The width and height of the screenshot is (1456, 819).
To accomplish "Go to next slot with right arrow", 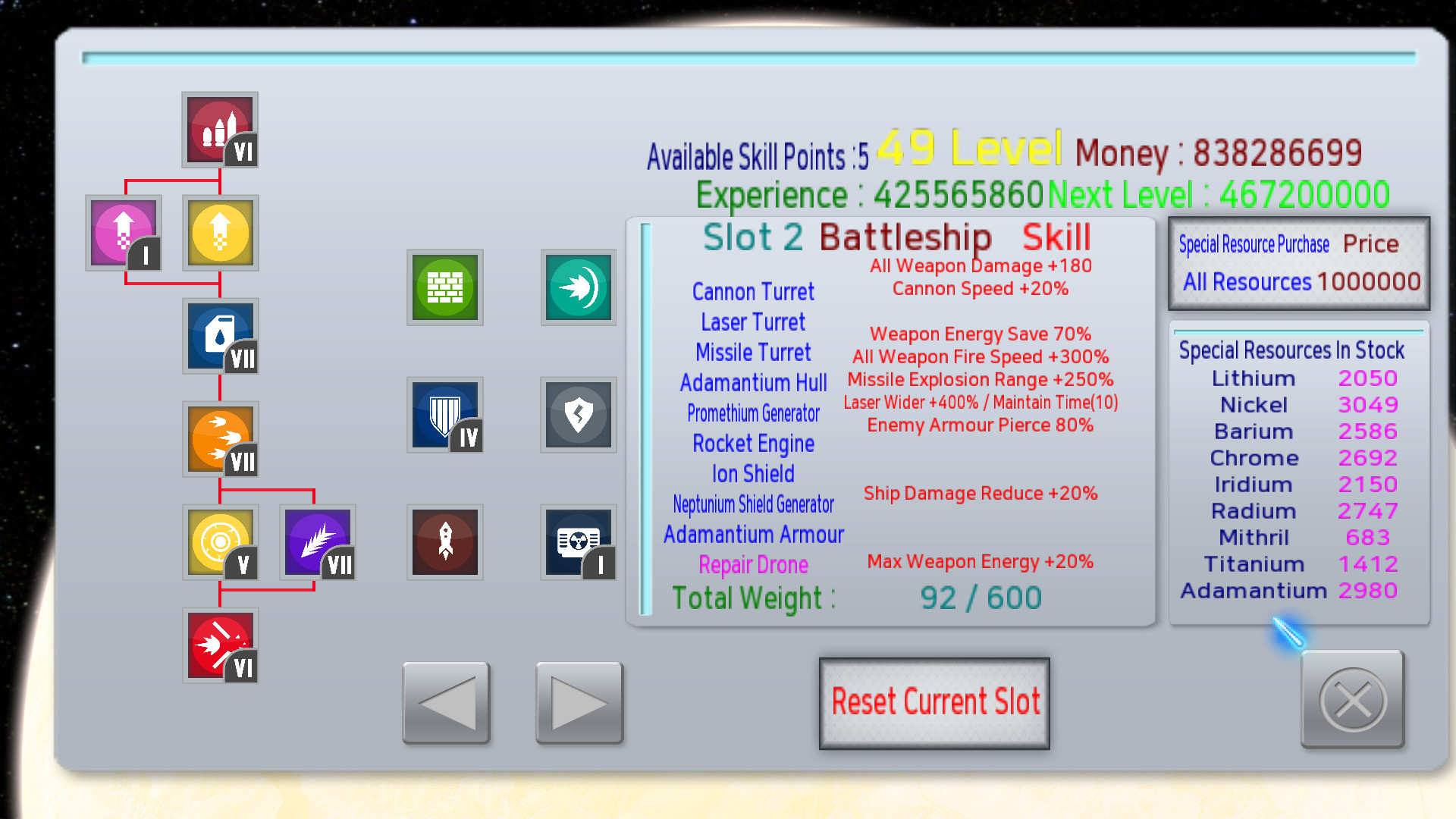I will tap(579, 703).
